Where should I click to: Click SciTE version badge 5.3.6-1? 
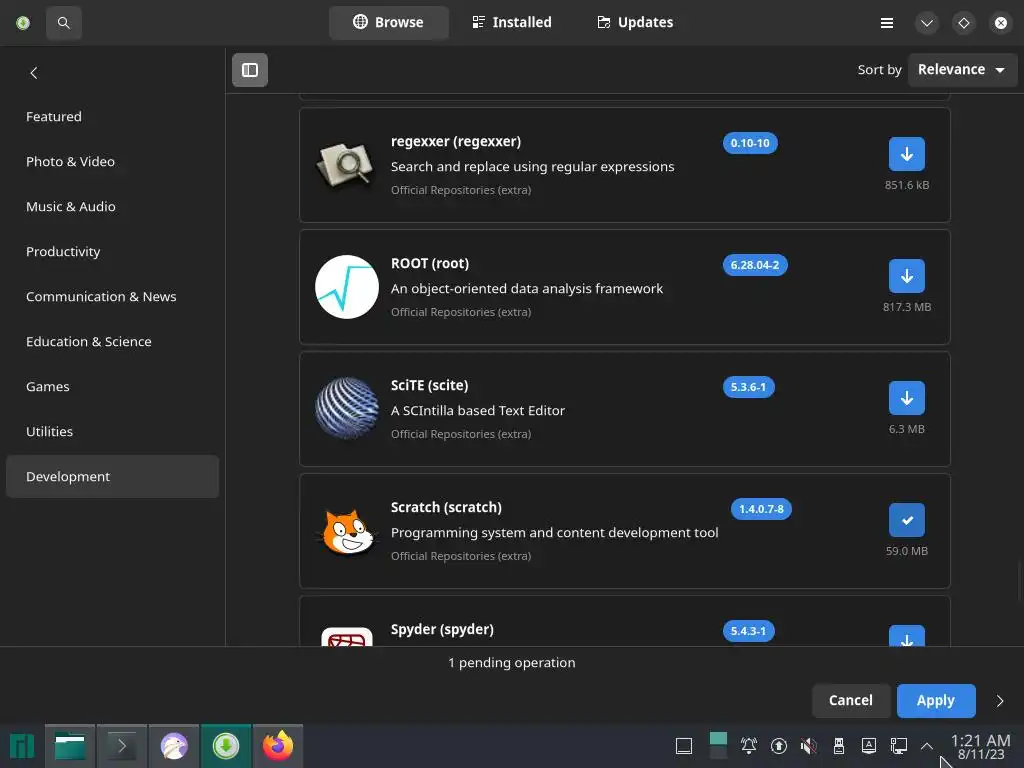(748, 387)
